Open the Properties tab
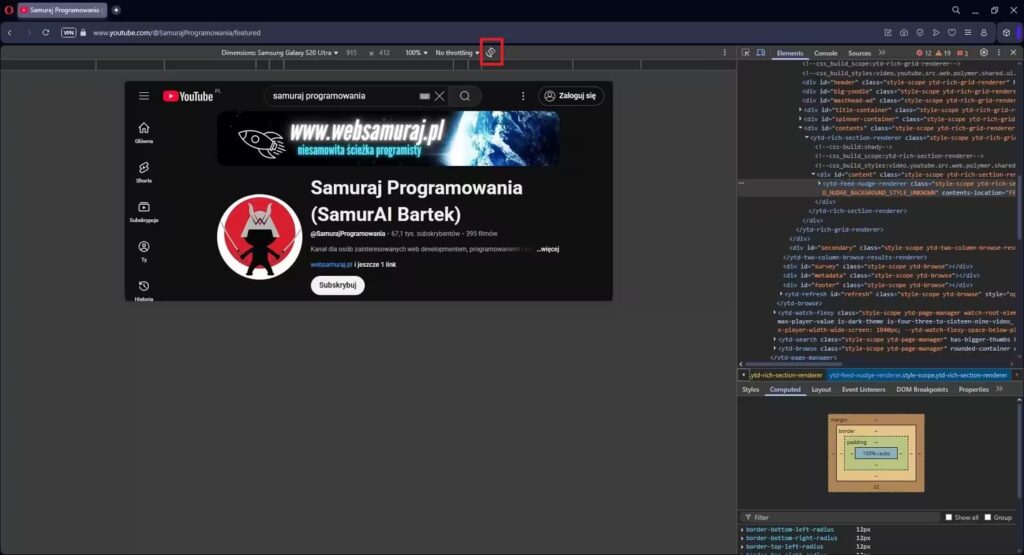This screenshot has width=1024, height=555. coord(973,389)
